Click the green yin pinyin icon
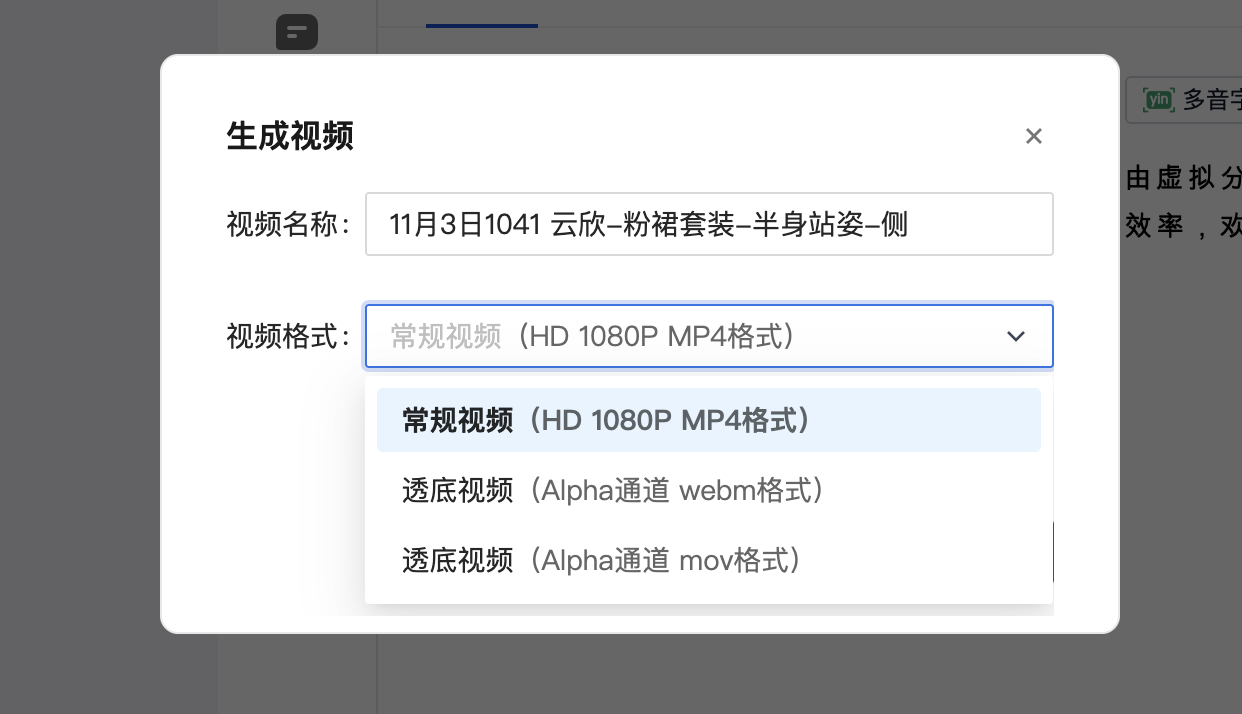The image size is (1242, 714). (1159, 100)
